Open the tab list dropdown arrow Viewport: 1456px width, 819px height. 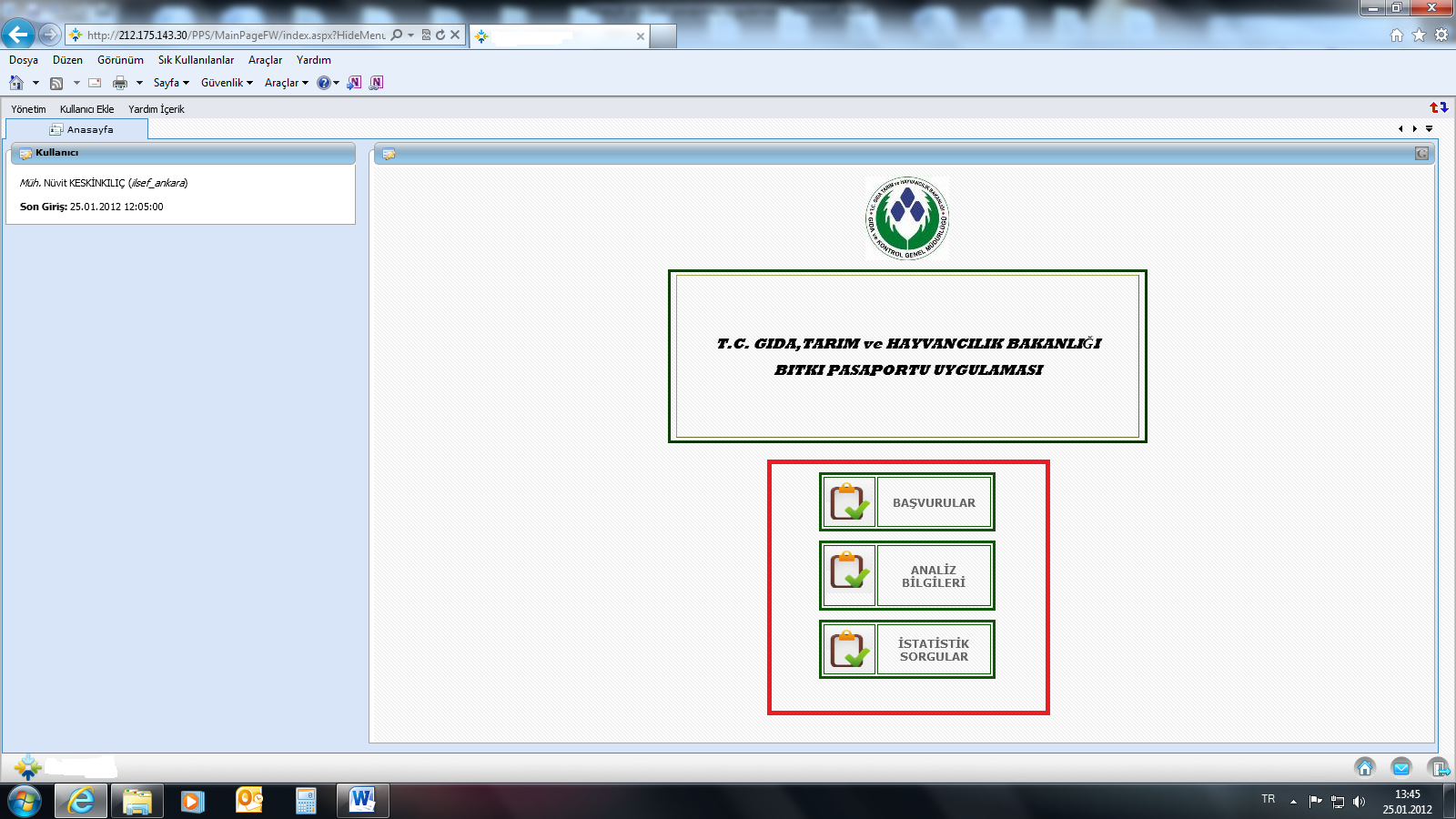(x=1429, y=128)
